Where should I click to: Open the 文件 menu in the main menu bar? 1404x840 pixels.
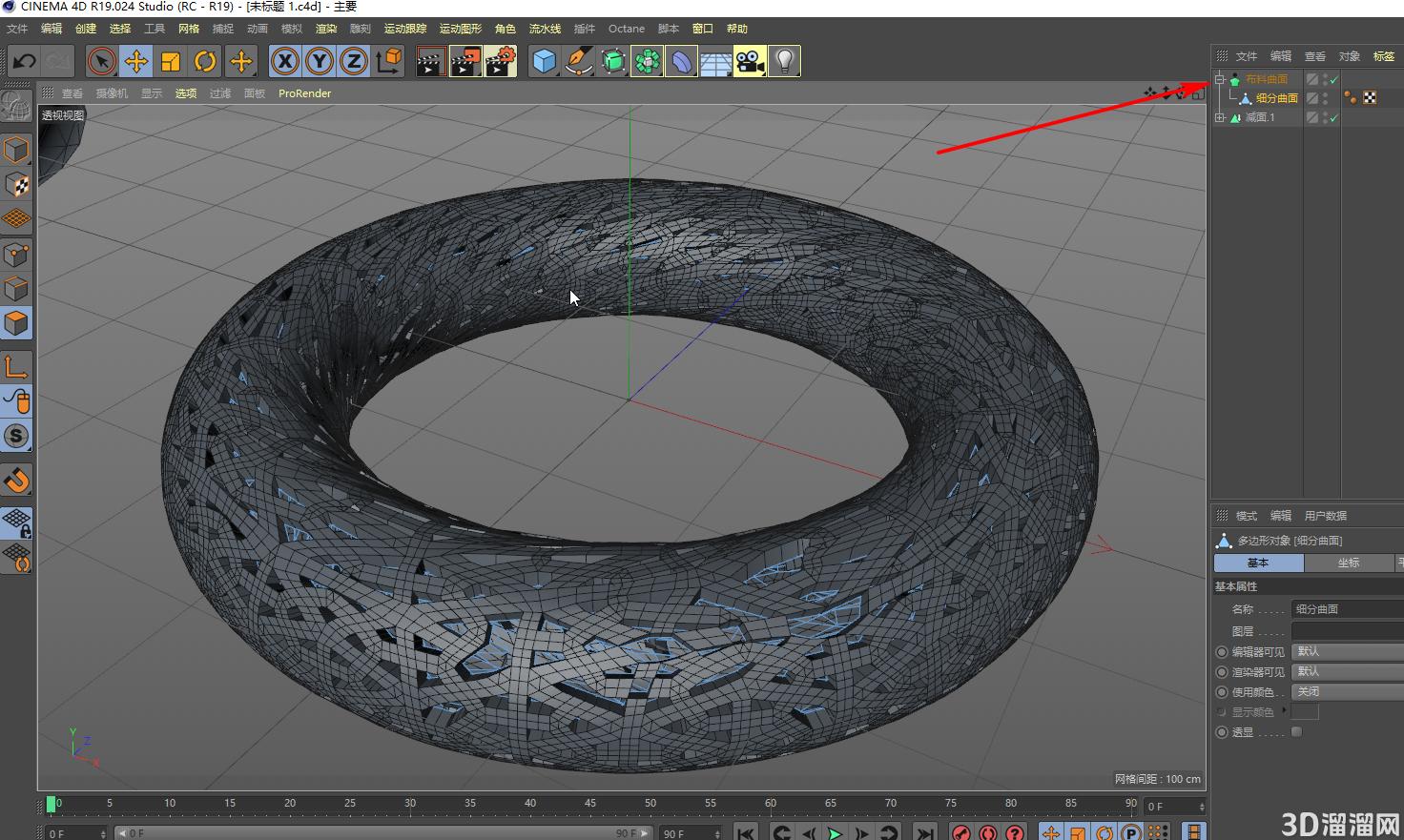(x=17, y=29)
